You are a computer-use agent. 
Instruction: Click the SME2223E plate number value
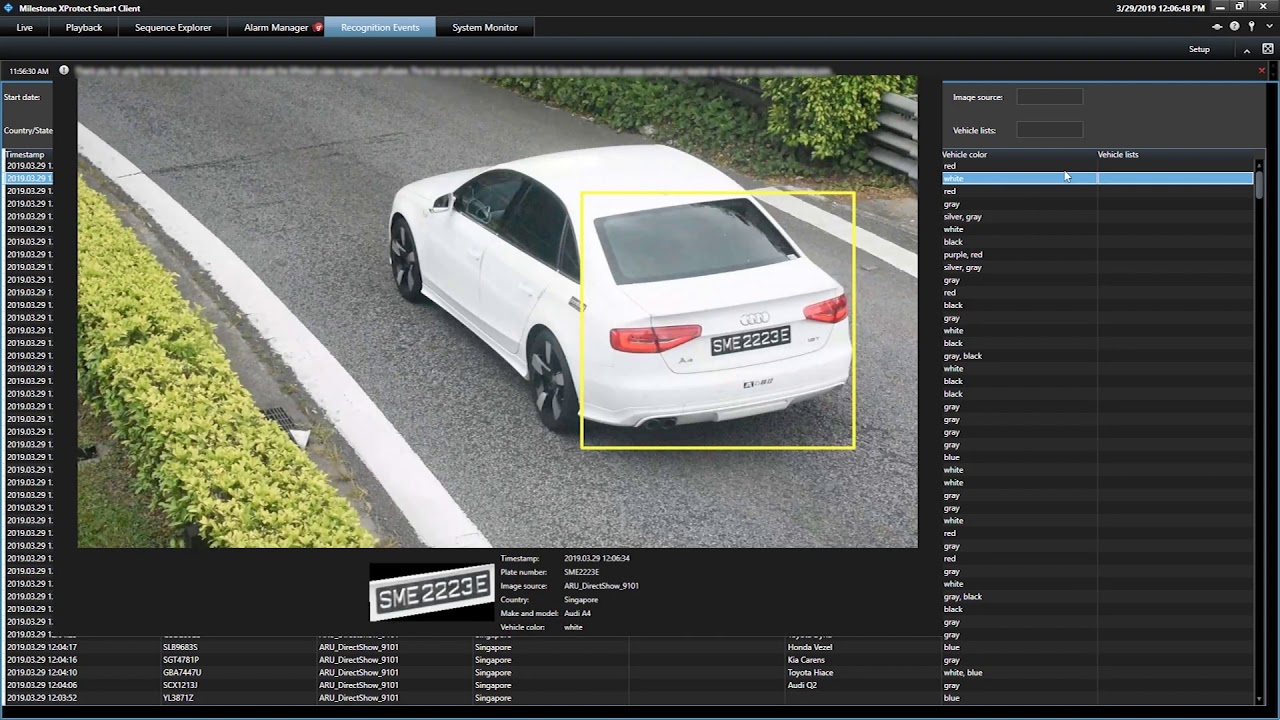click(581, 572)
